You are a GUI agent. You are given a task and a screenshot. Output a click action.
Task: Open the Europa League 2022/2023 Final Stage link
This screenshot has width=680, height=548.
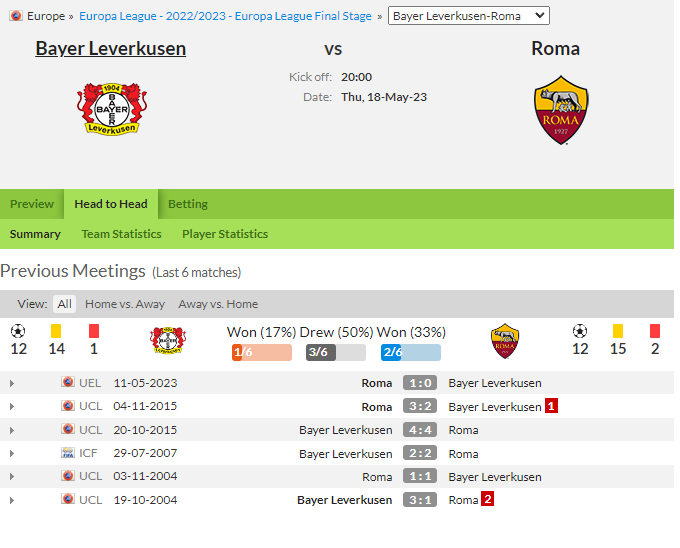(x=225, y=16)
